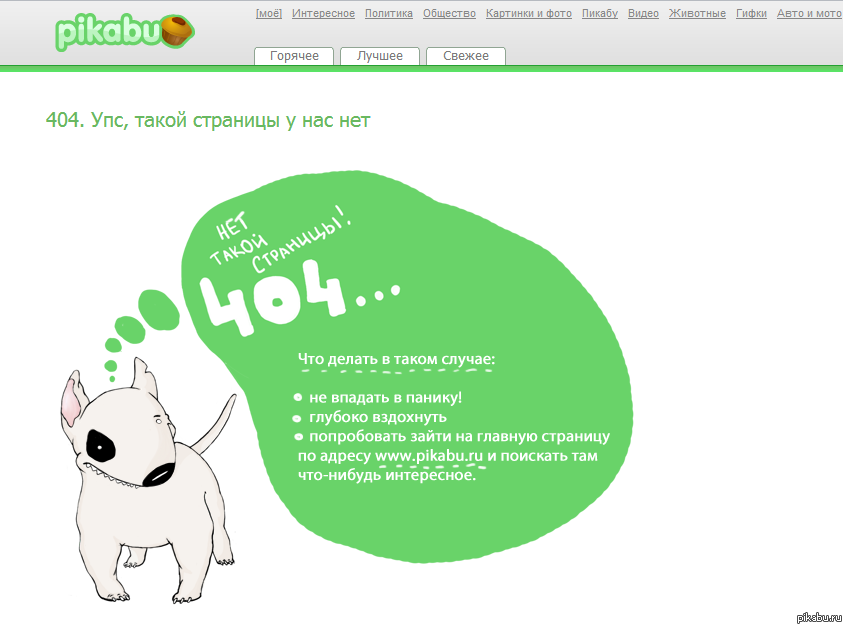
Task: Select the Общество category link
Action: point(449,14)
